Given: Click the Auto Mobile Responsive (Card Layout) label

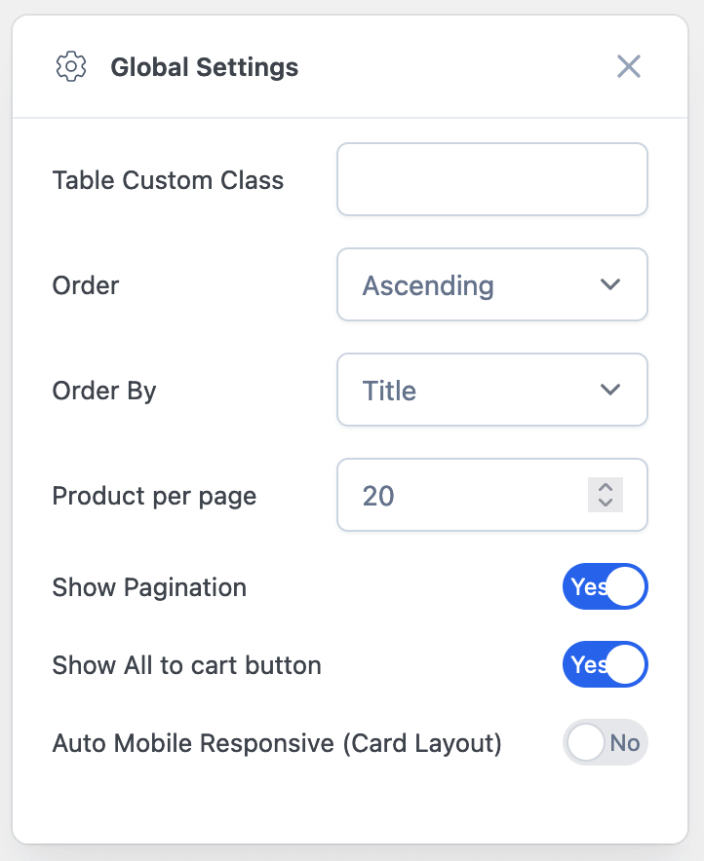Looking at the screenshot, I should point(277,743).
